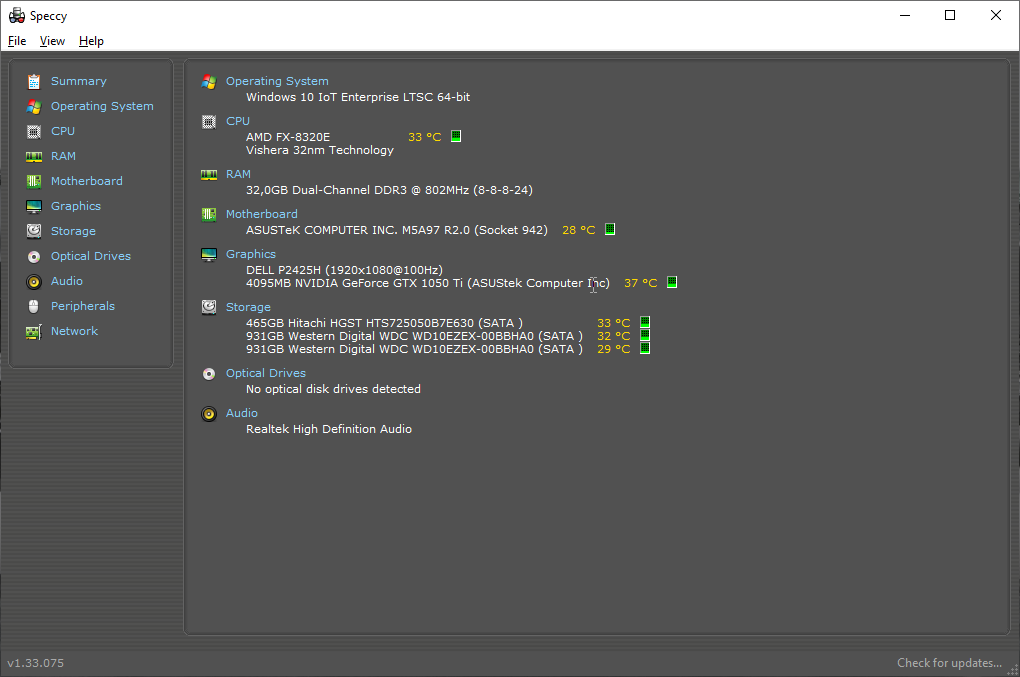
Task: Open the Help menu
Action: coord(91,41)
